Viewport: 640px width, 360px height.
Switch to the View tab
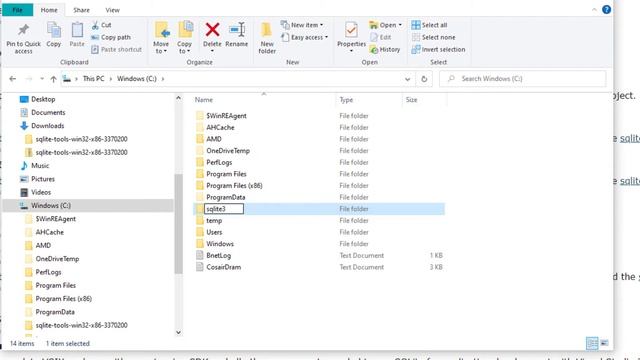[x=112, y=10]
